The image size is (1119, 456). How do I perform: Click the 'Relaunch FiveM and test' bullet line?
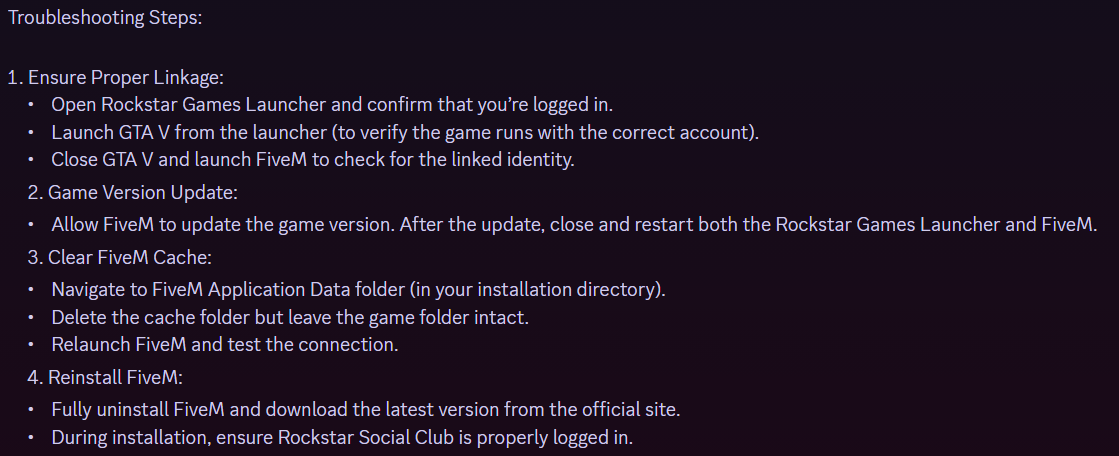pos(225,344)
